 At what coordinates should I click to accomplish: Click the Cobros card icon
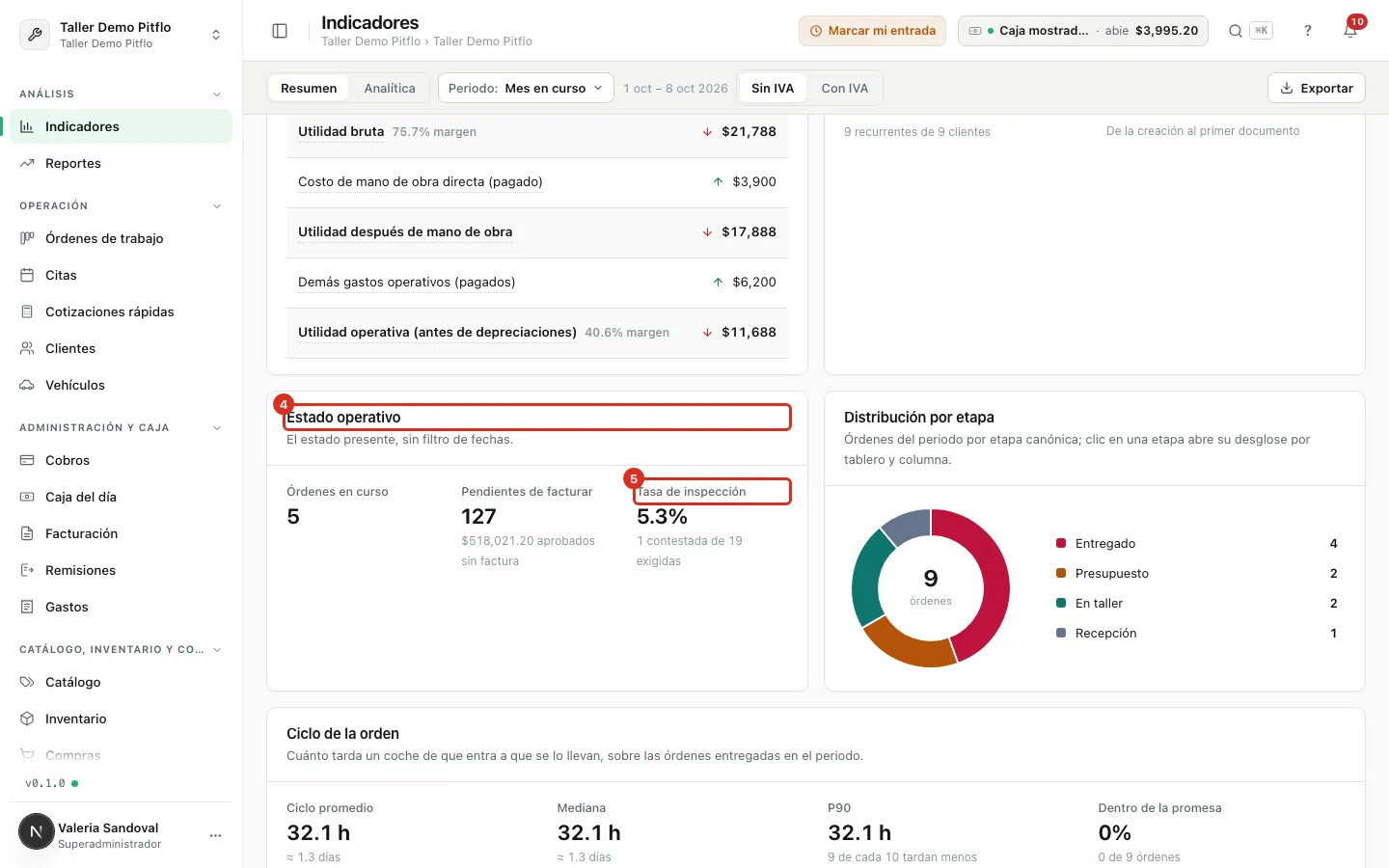pyautogui.click(x=27, y=460)
